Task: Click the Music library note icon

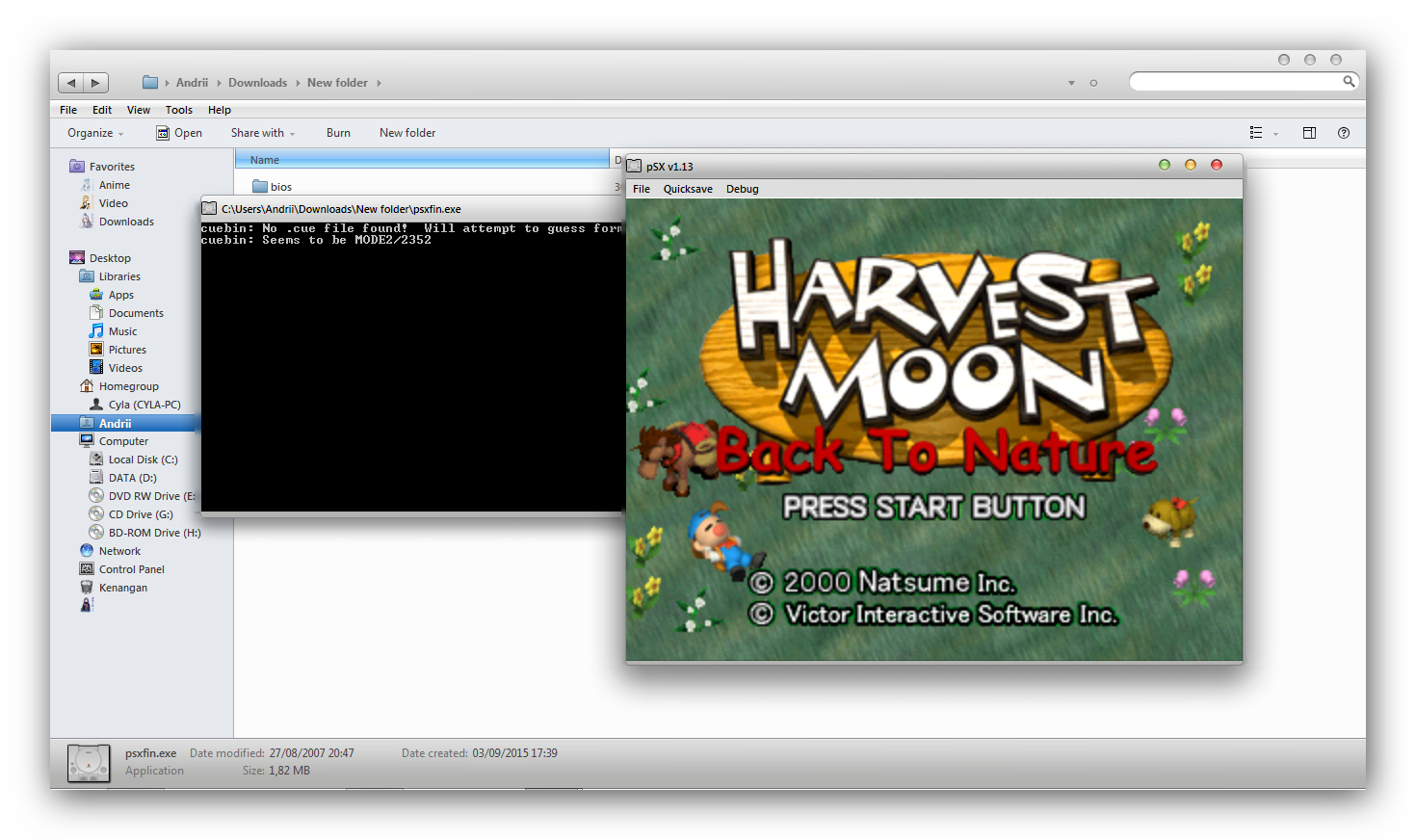Action: coord(96,331)
